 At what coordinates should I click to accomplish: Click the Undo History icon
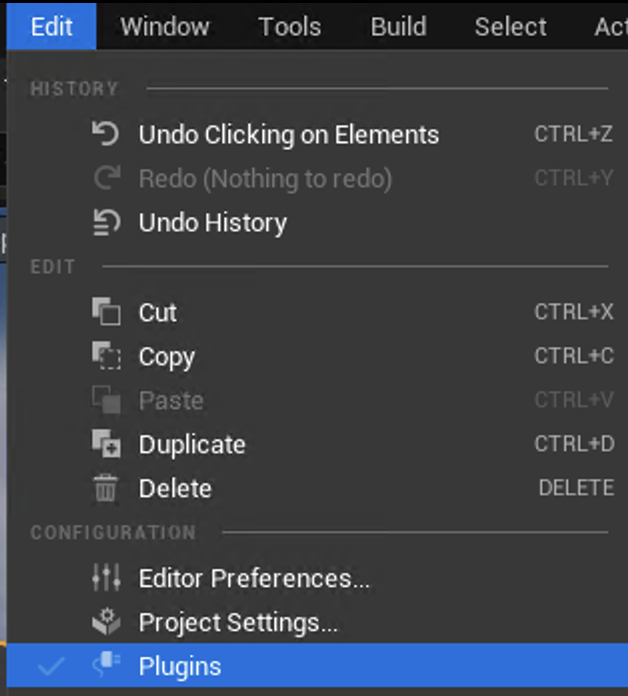pos(105,222)
